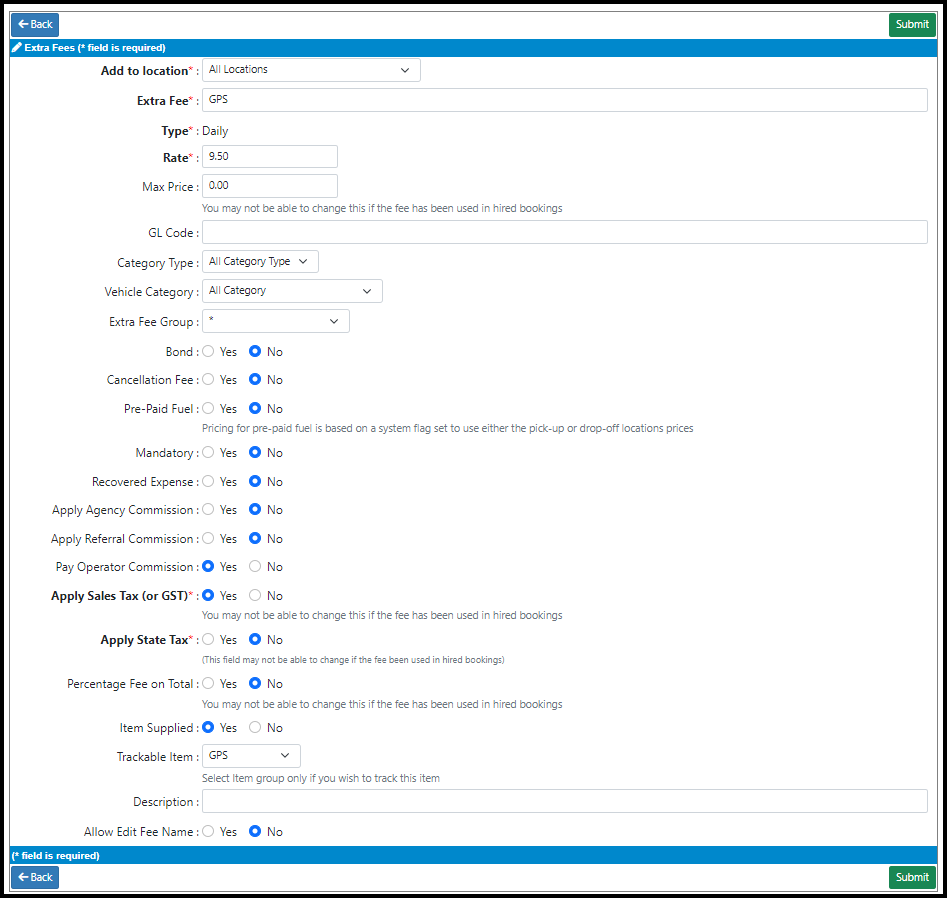Image resolution: width=947 pixels, height=898 pixels.
Task: Choose No for Apply Sales Tax
Action: point(255,595)
